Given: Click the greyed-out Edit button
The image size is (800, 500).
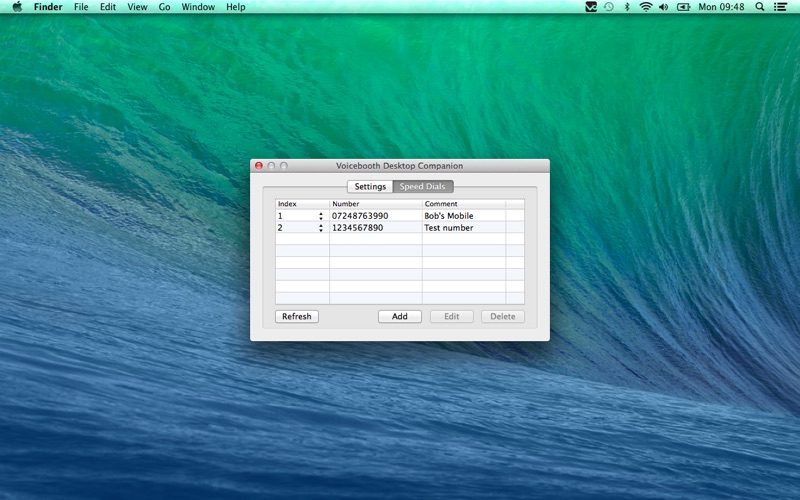Looking at the screenshot, I should 452,316.
